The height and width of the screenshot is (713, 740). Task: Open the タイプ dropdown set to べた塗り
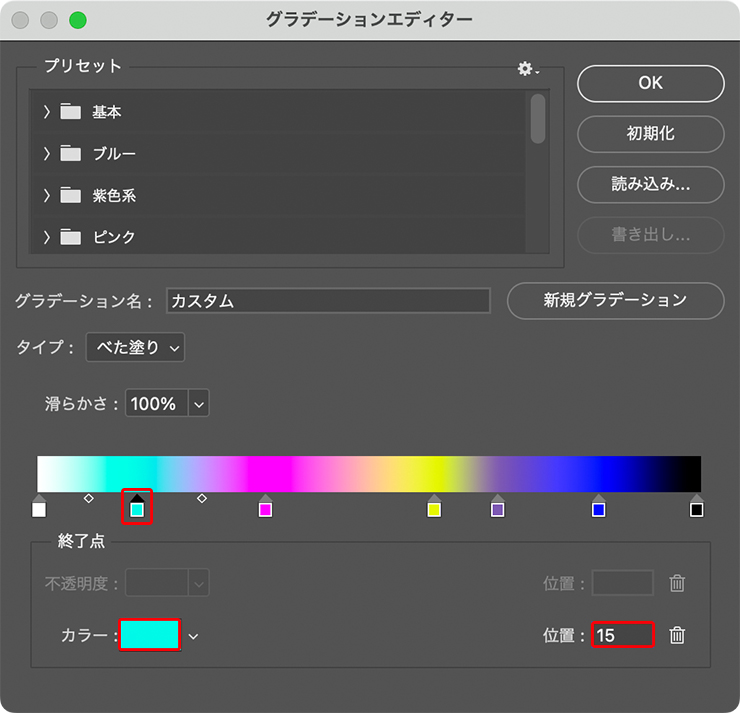135,347
